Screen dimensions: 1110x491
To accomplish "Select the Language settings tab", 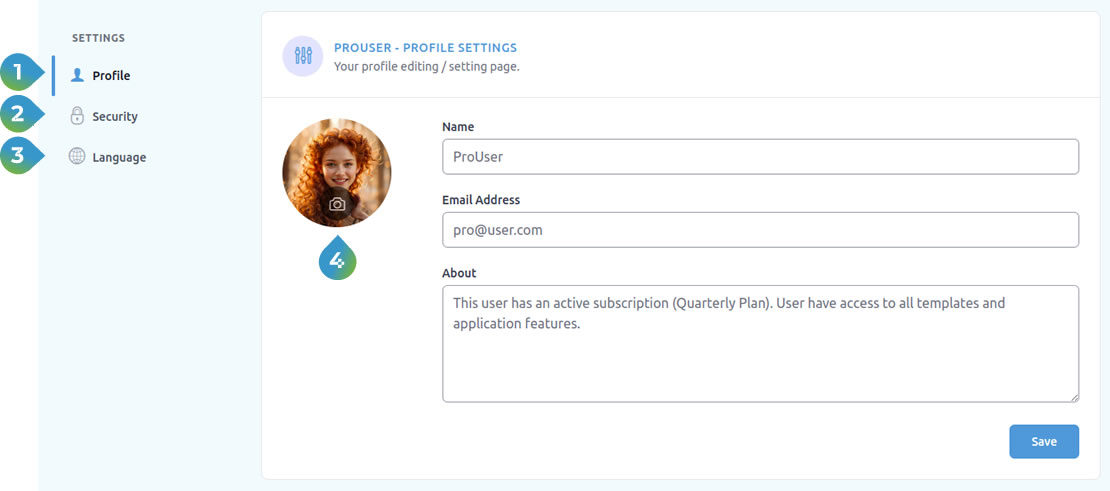I will coord(119,158).
